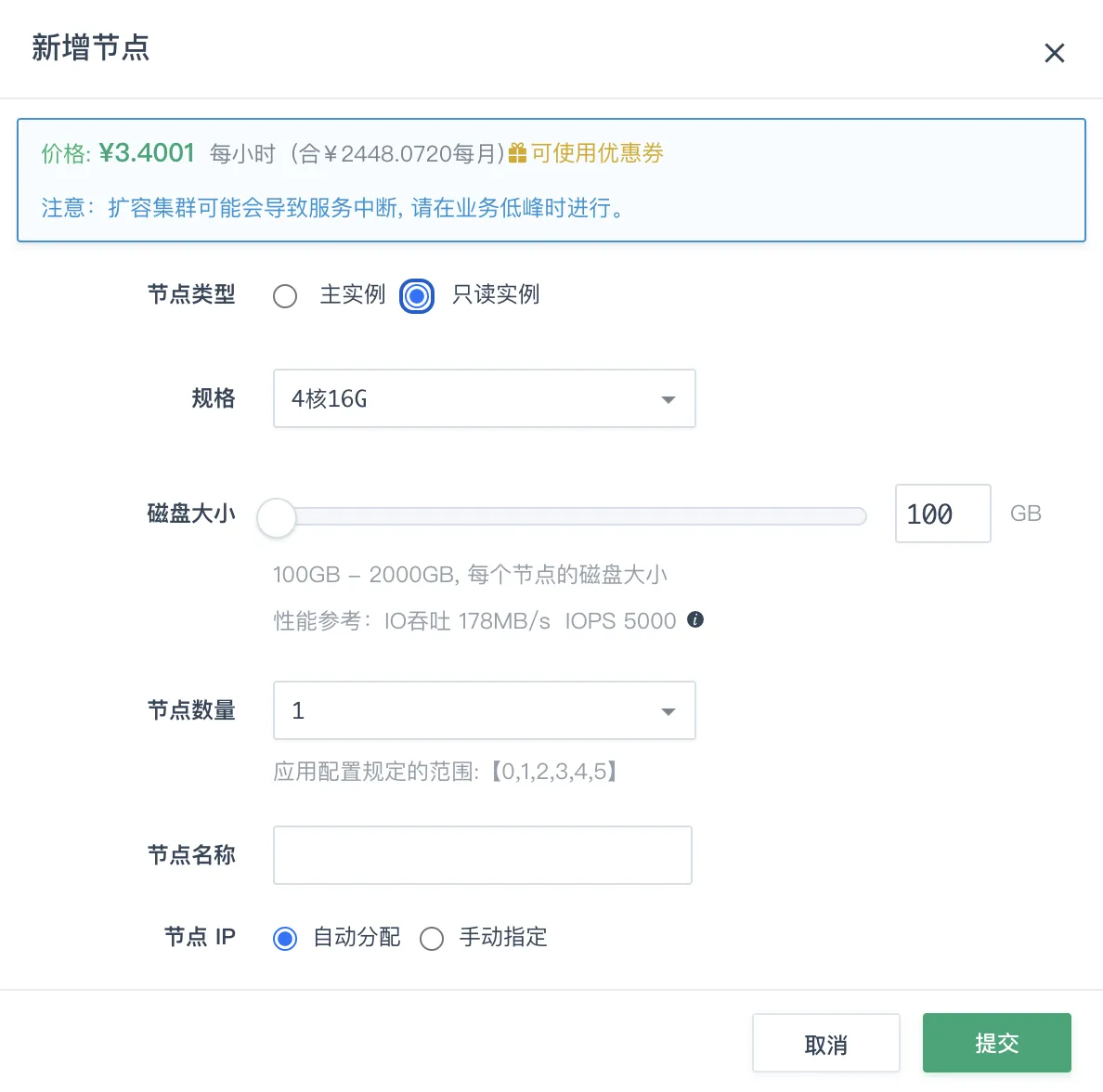Close the 新增节点 dialog with the X
The width and height of the screenshot is (1103, 1092).
pos(1054,53)
